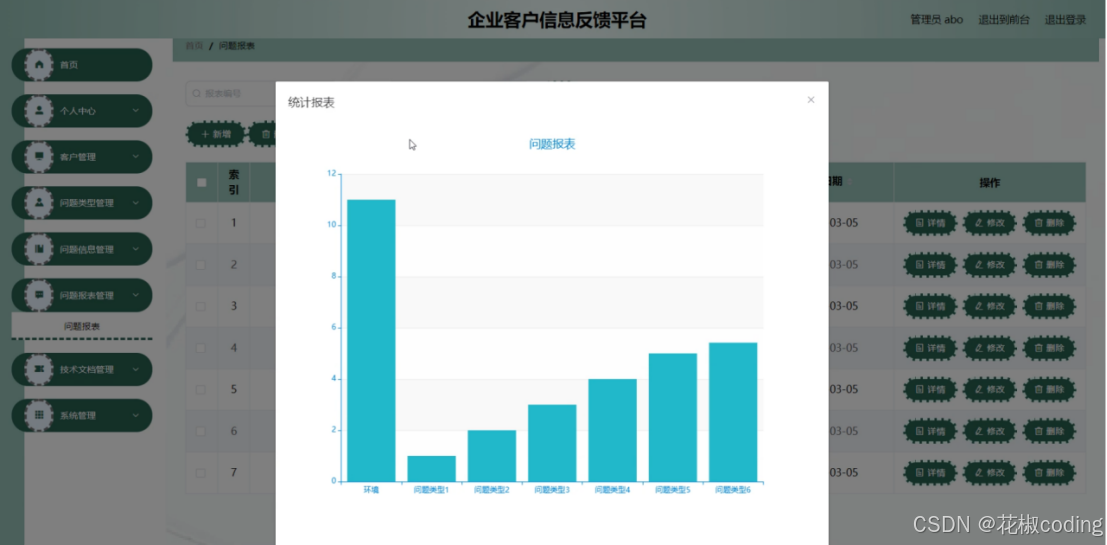
Task: Expand the 技术文档管理 menu chevron
Action: pos(136,369)
